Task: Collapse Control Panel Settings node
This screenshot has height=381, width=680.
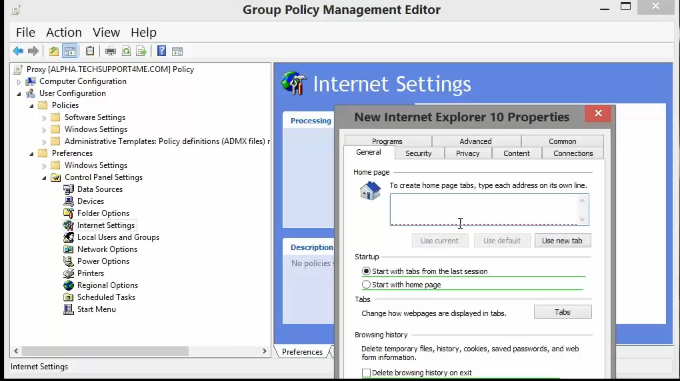Action: (x=44, y=178)
